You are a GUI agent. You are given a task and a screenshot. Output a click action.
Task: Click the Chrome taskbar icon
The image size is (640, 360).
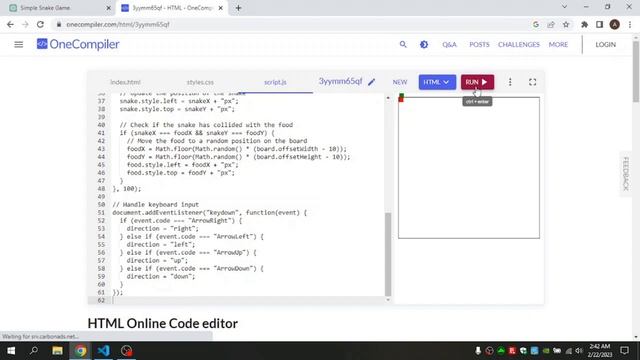coord(80,351)
